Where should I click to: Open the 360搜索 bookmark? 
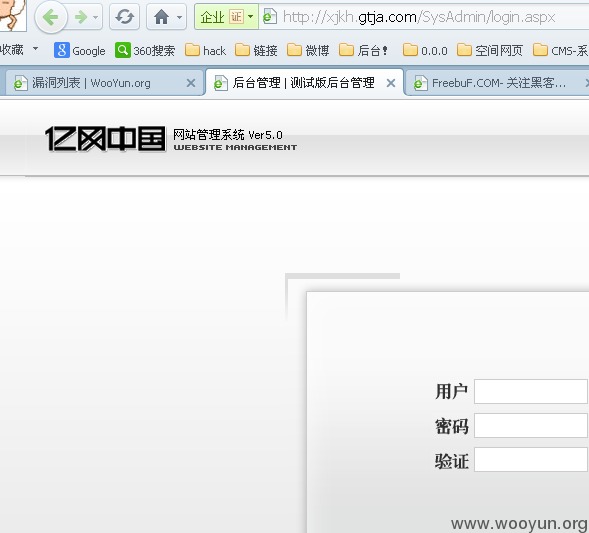(145, 50)
